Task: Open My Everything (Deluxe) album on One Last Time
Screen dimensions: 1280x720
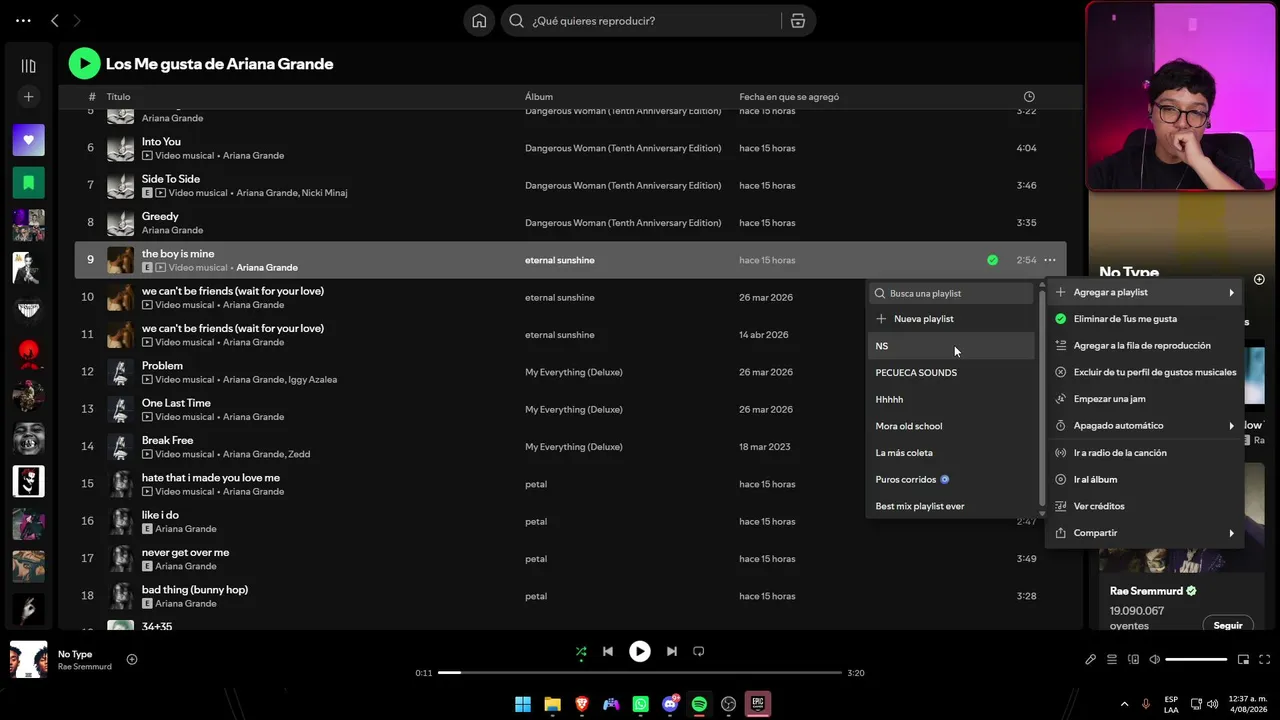Action: pyautogui.click(x=574, y=410)
